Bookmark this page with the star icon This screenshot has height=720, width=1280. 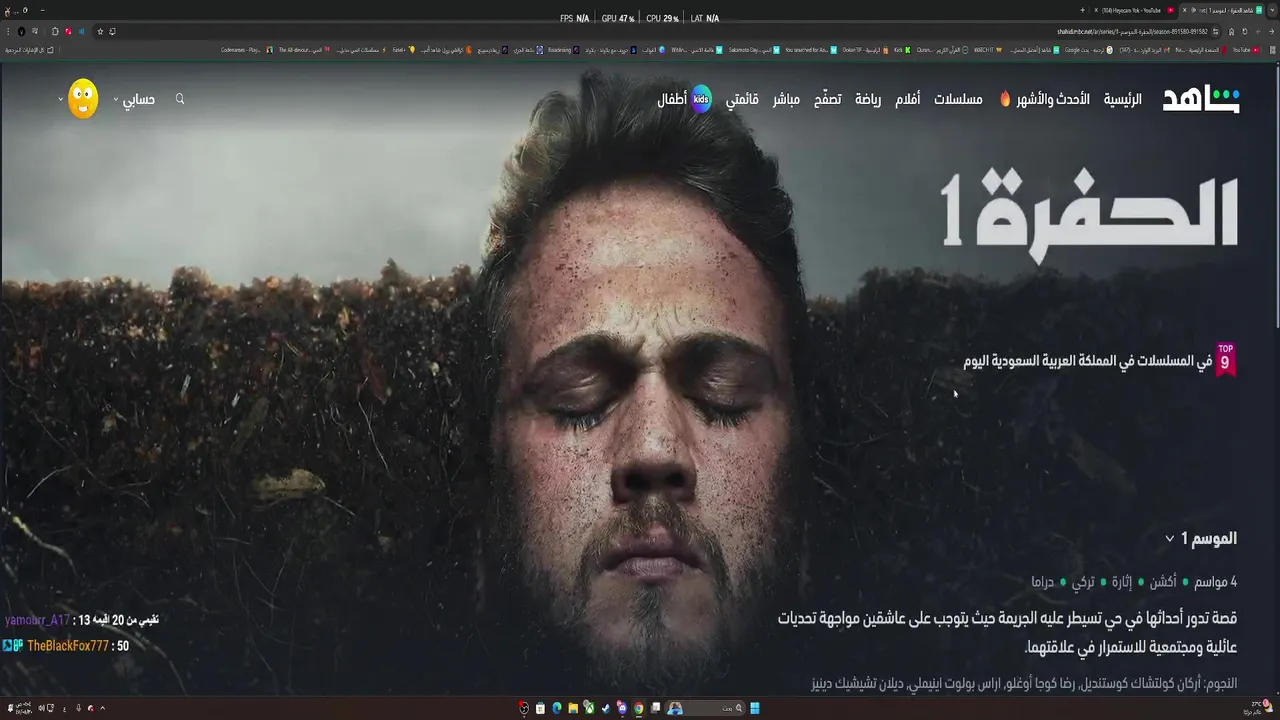100,31
